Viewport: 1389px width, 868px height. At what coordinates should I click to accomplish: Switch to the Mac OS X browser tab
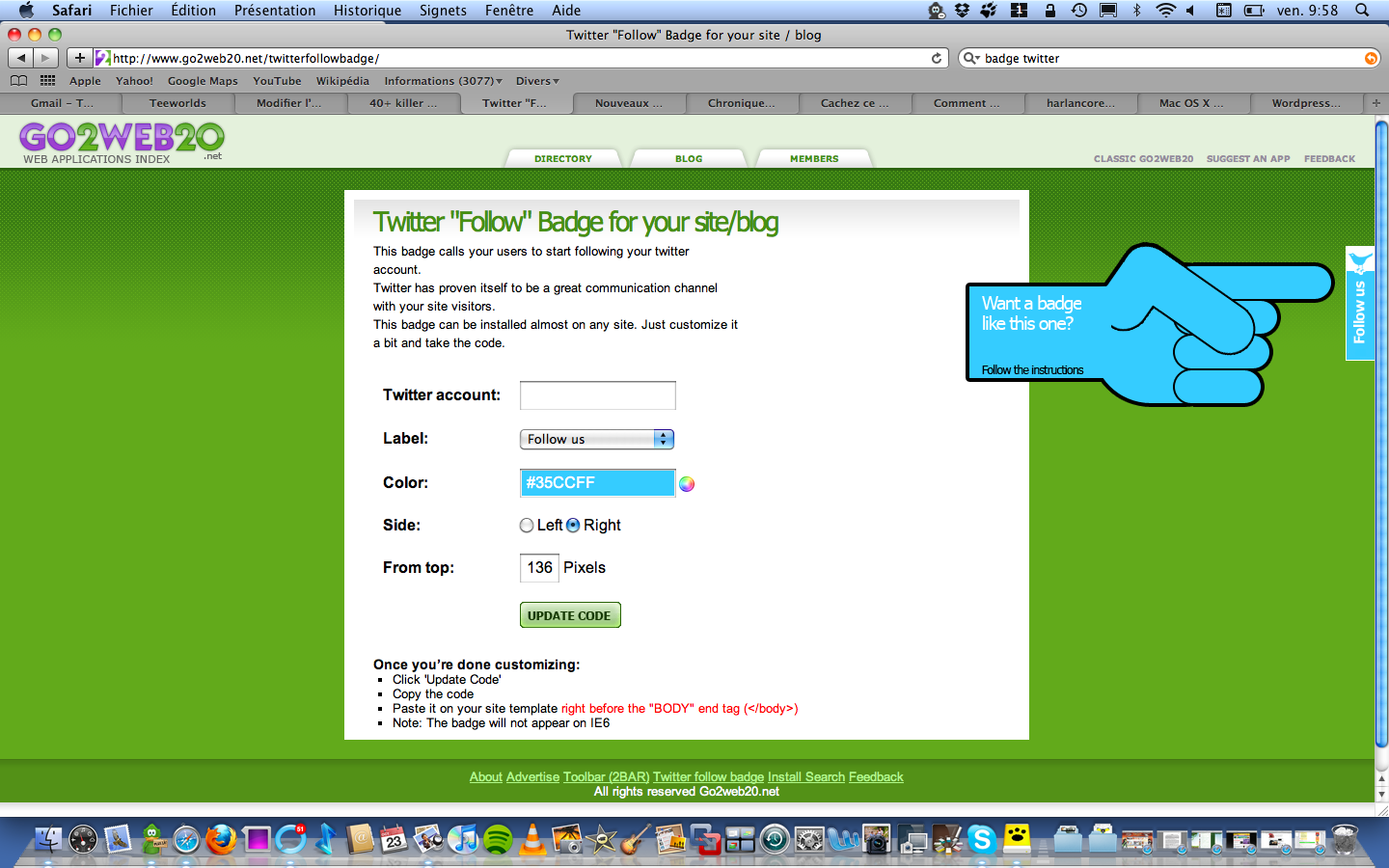[x=1192, y=103]
